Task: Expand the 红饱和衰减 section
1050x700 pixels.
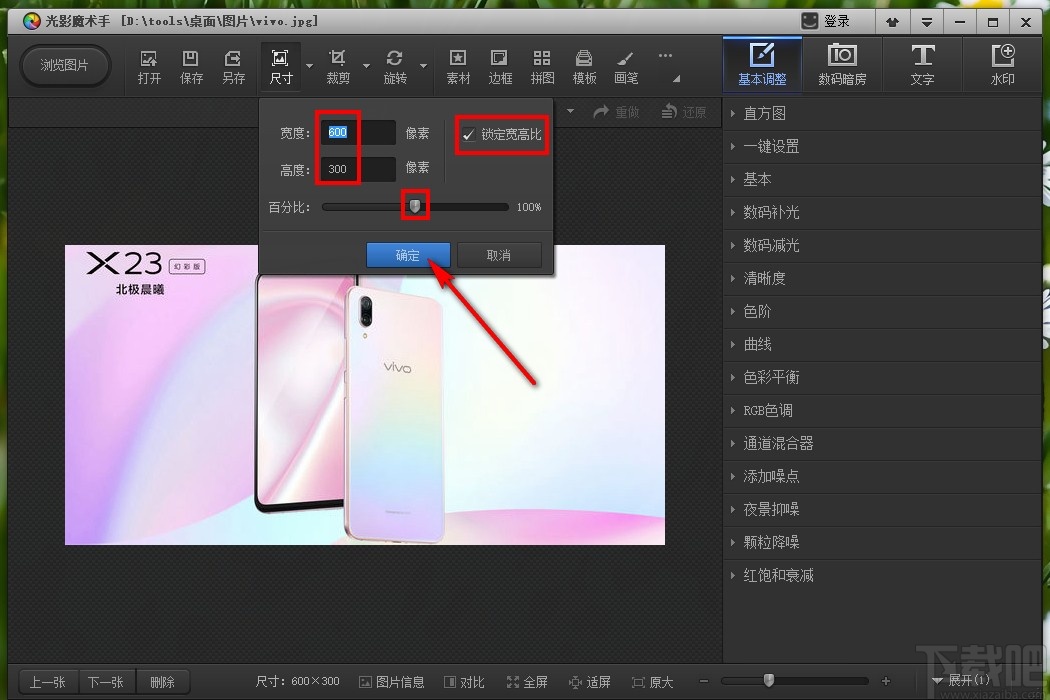Action: point(882,575)
